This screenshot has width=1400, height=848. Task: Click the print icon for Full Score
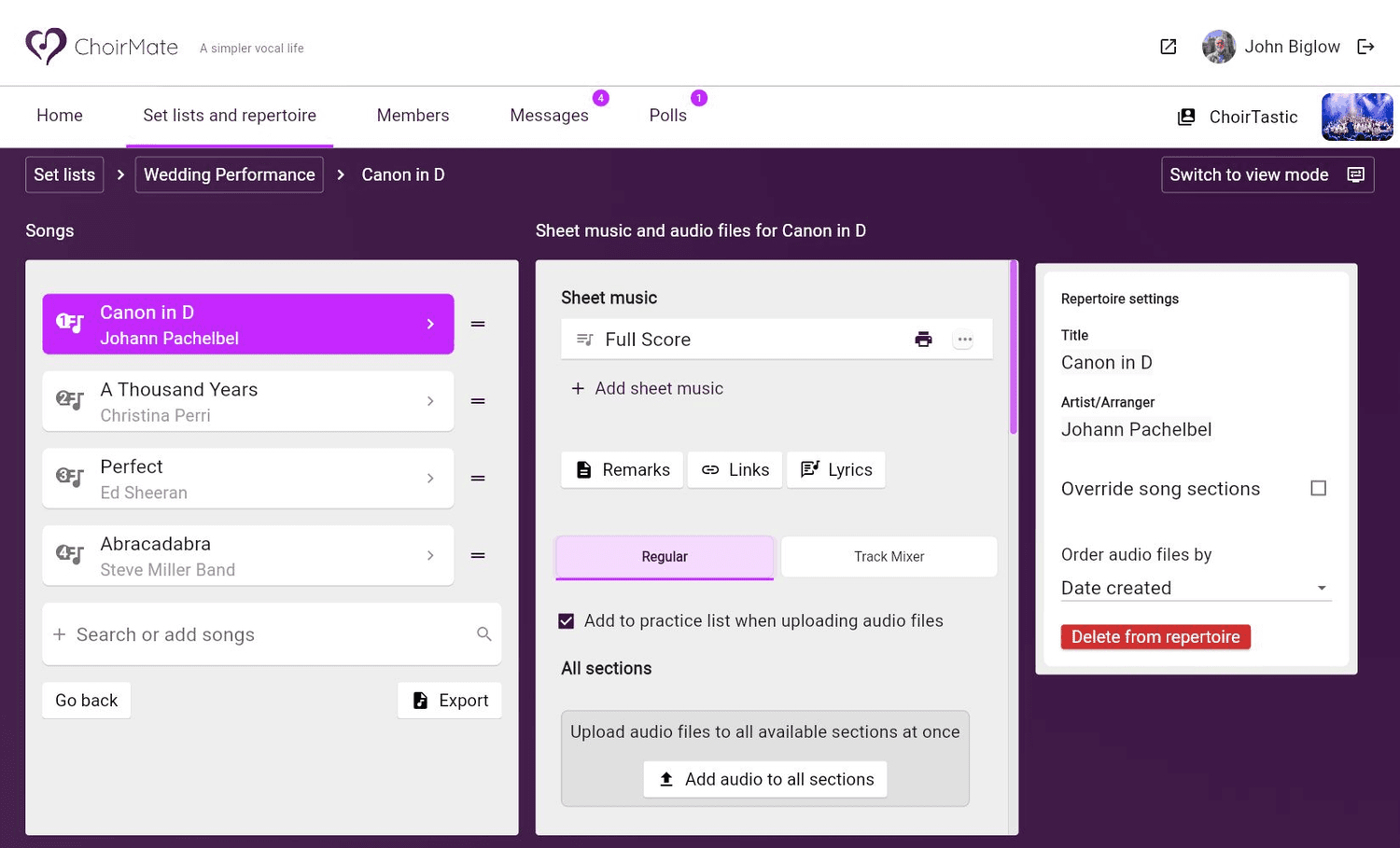point(923,340)
